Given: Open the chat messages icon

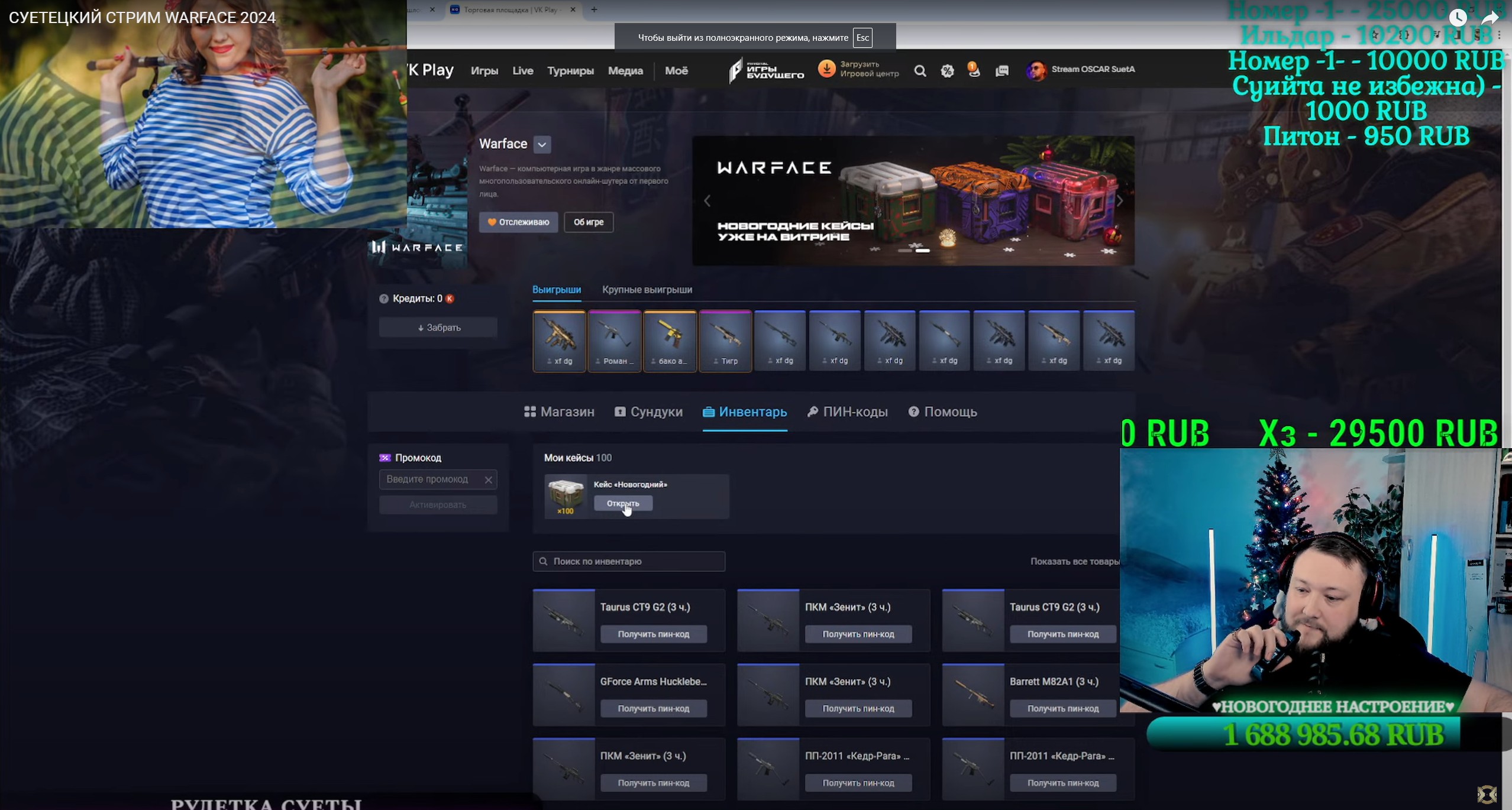Looking at the screenshot, I should [1002, 71].
